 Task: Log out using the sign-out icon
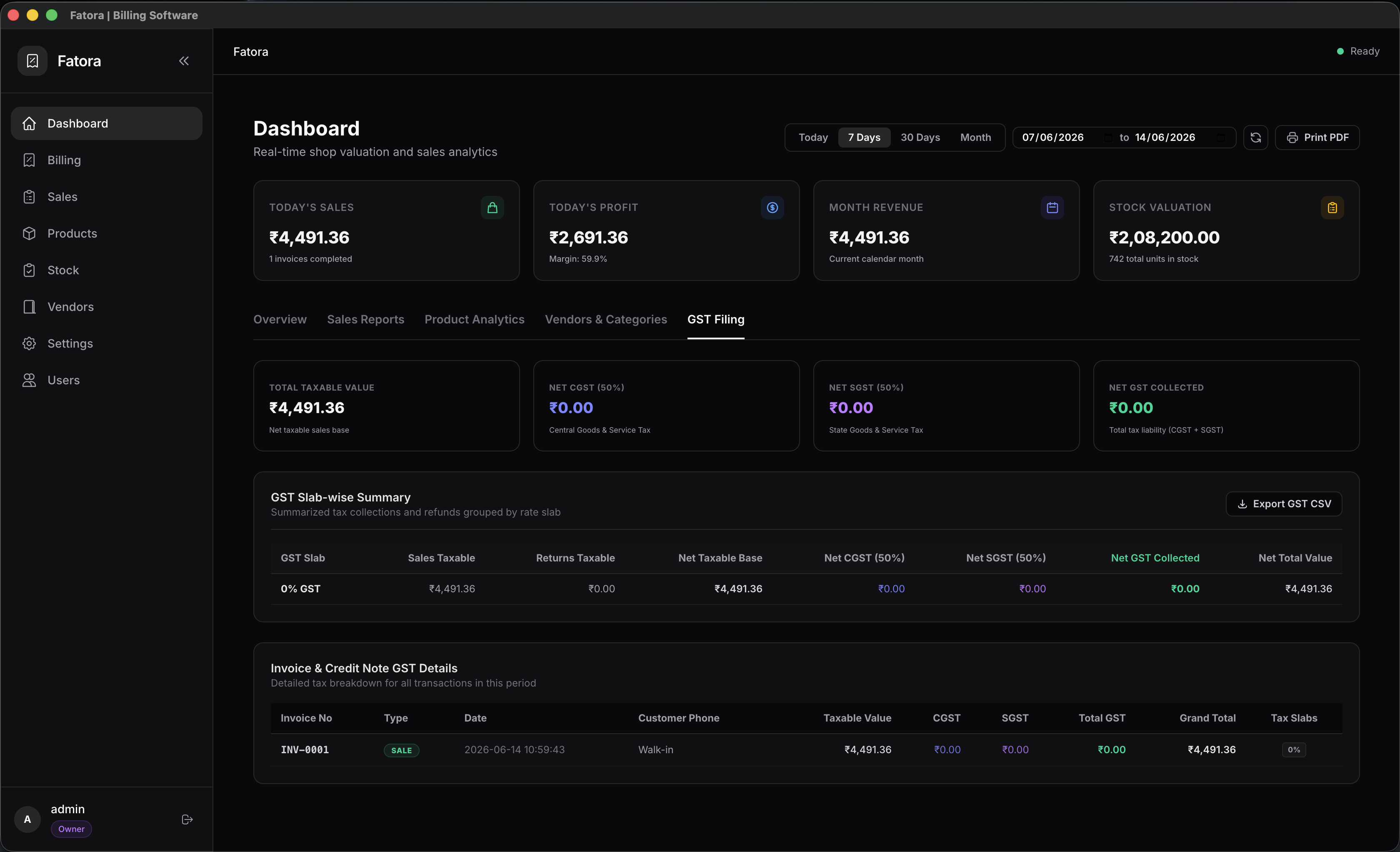point(187,819)
